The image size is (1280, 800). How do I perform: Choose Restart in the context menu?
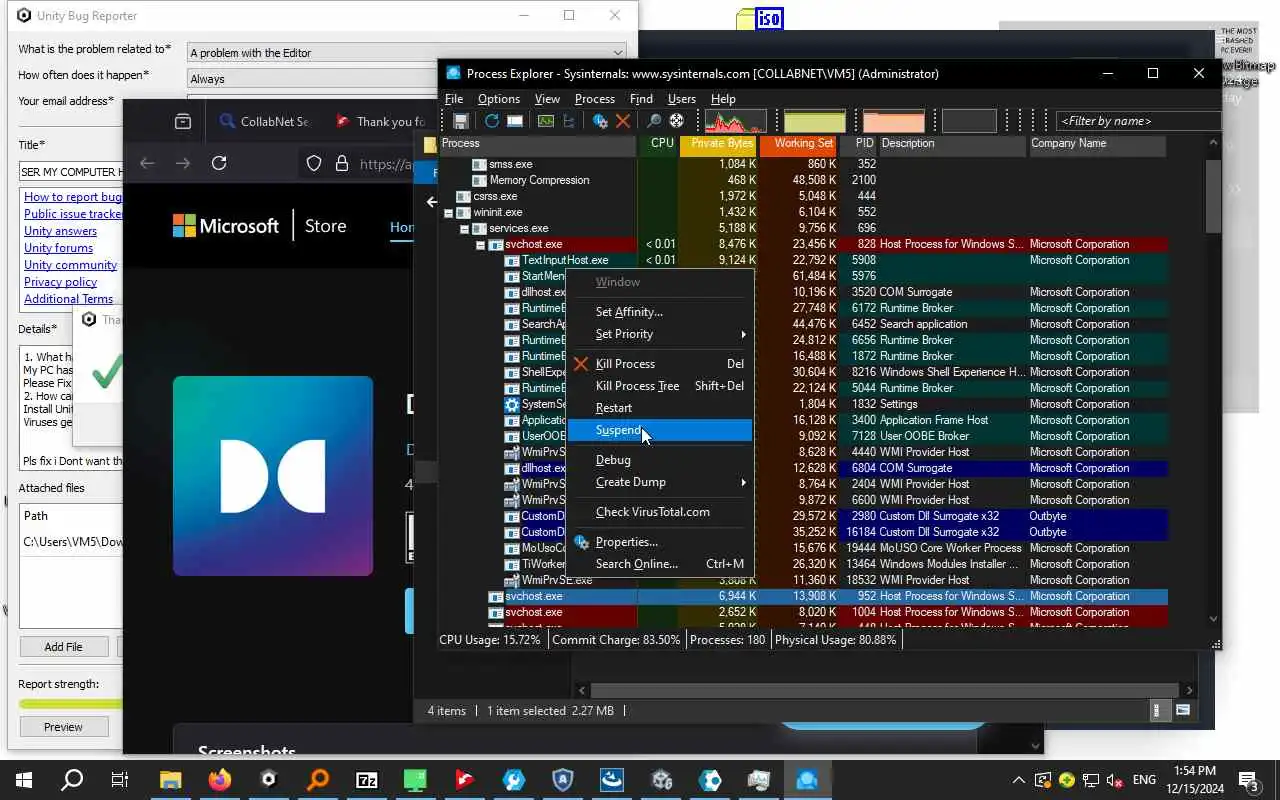659,408
